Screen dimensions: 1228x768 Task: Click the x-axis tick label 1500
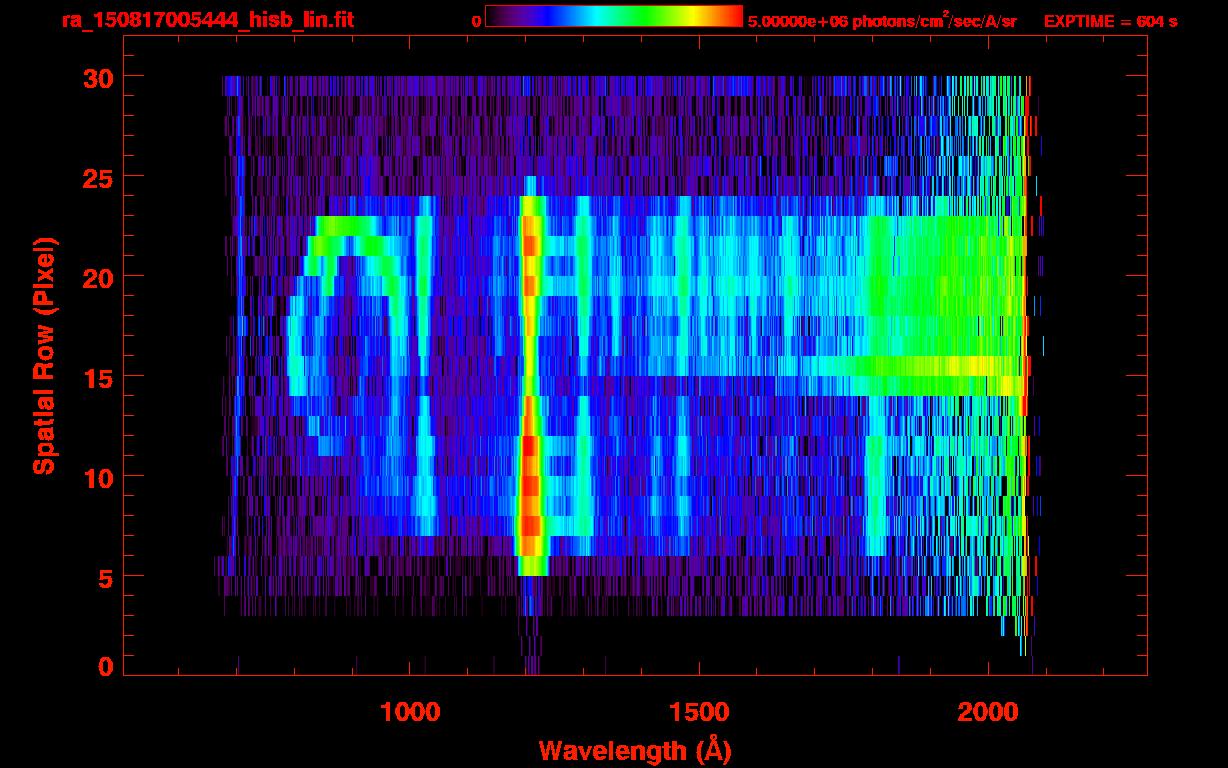coord(699,712)
